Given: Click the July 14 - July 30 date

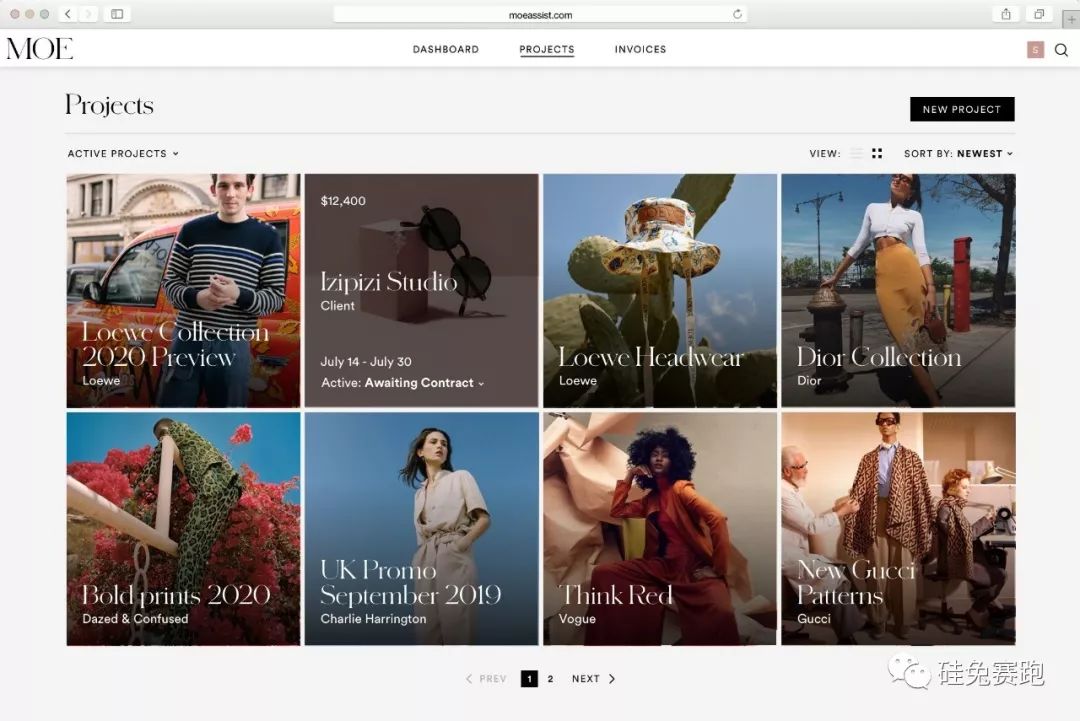Looking at the screenshot, I should click(366, 362).
